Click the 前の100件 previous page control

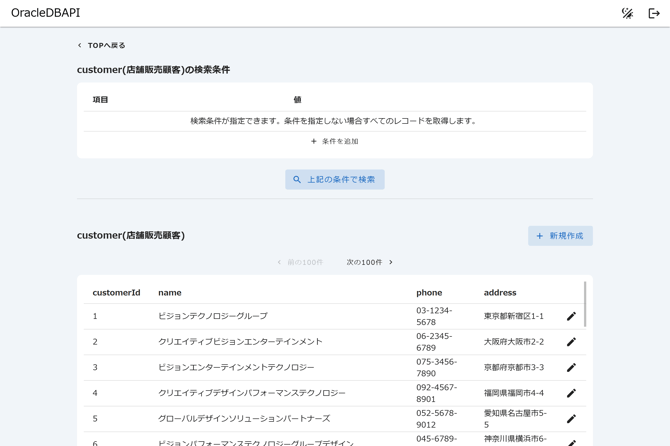pyautogui.click(x=300, y=262)
